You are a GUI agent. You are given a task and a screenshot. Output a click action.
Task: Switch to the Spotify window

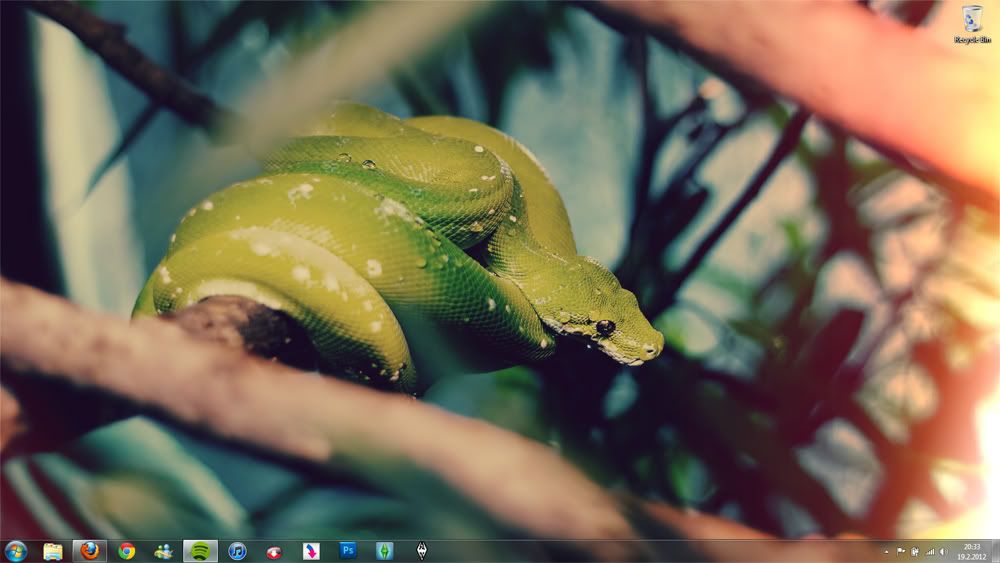200,551
